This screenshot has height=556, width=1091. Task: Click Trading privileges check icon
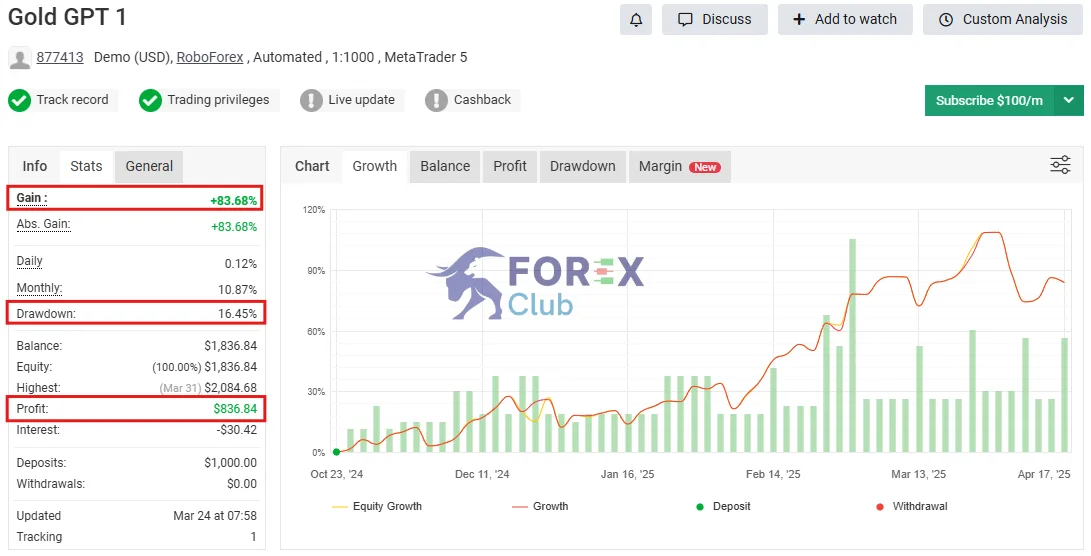coord(150,100)
